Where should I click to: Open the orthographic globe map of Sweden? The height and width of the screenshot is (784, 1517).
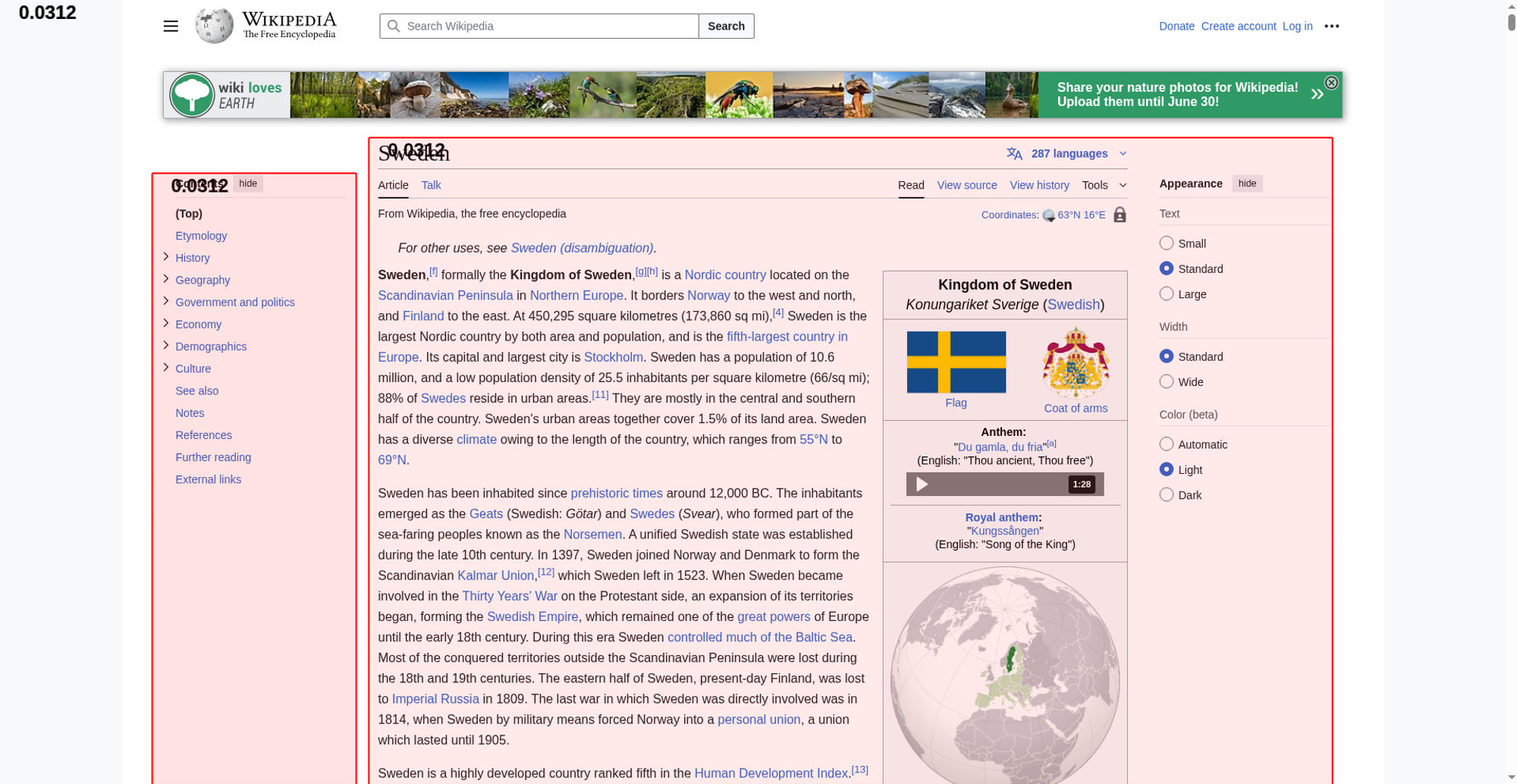(x=1005, y=675)
